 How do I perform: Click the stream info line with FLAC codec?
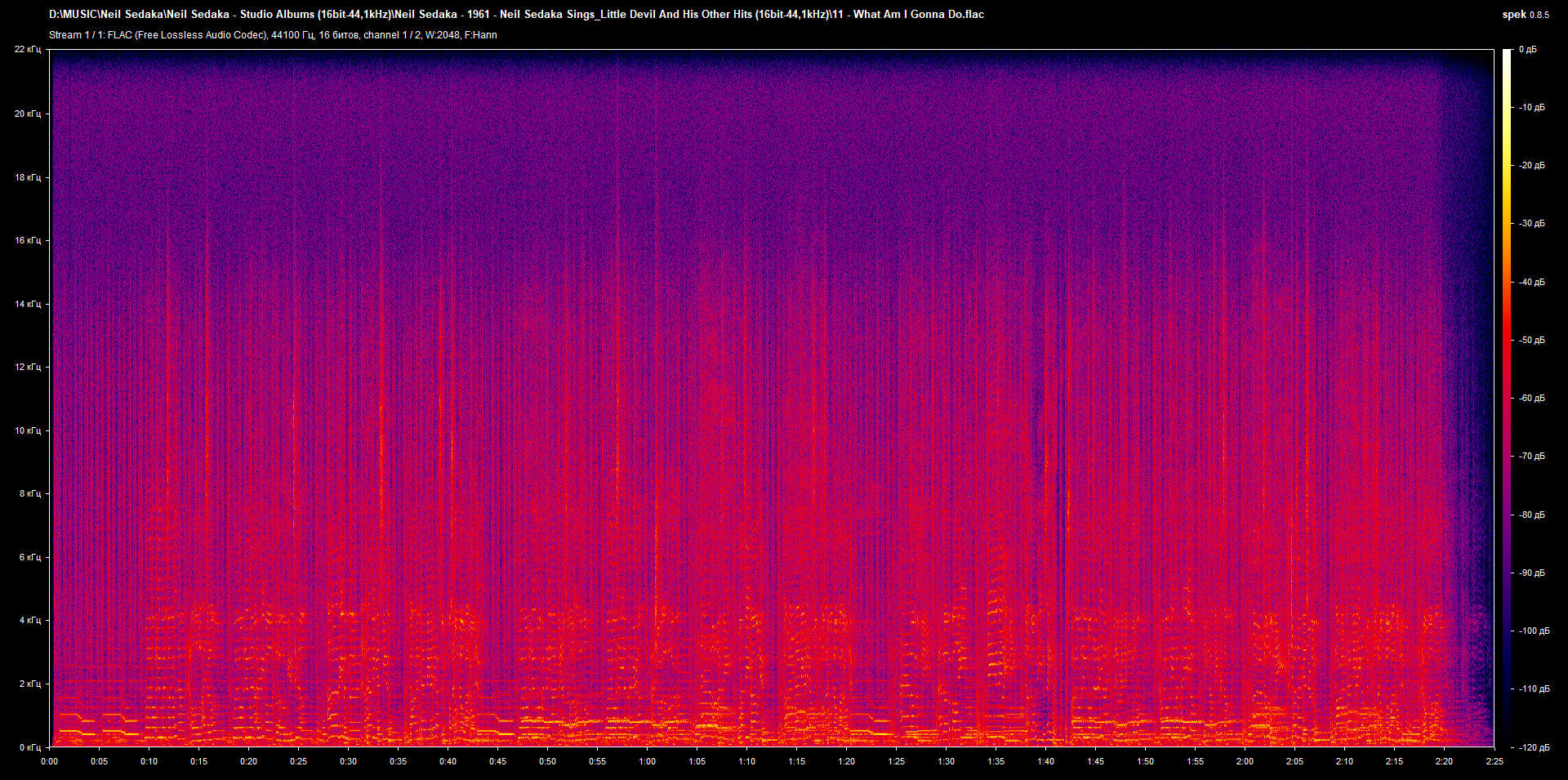(x=273, y=35)
